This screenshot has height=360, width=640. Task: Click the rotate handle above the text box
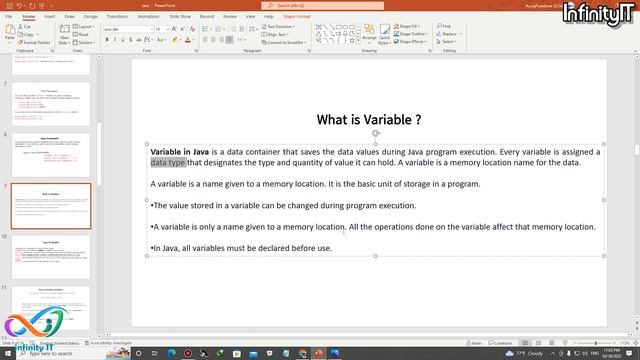coord(376,133)
